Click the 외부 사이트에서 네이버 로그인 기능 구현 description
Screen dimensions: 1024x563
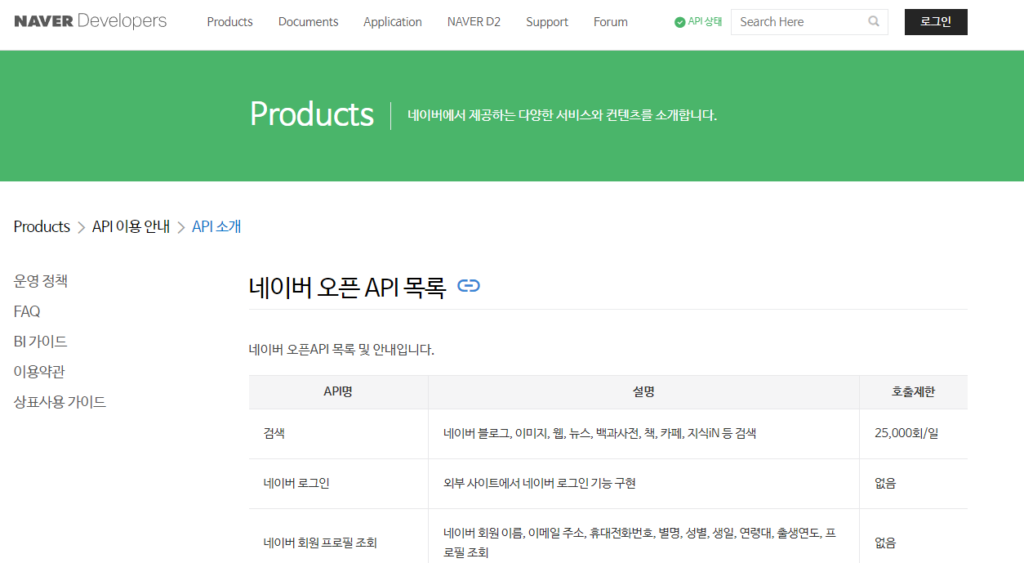[x=539, y=483]
